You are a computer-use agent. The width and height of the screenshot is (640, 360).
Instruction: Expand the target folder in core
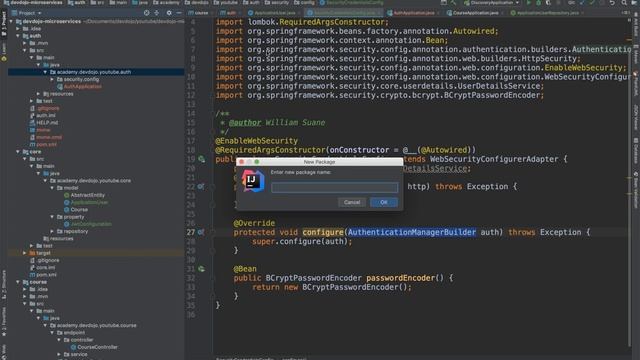(25, 253)
